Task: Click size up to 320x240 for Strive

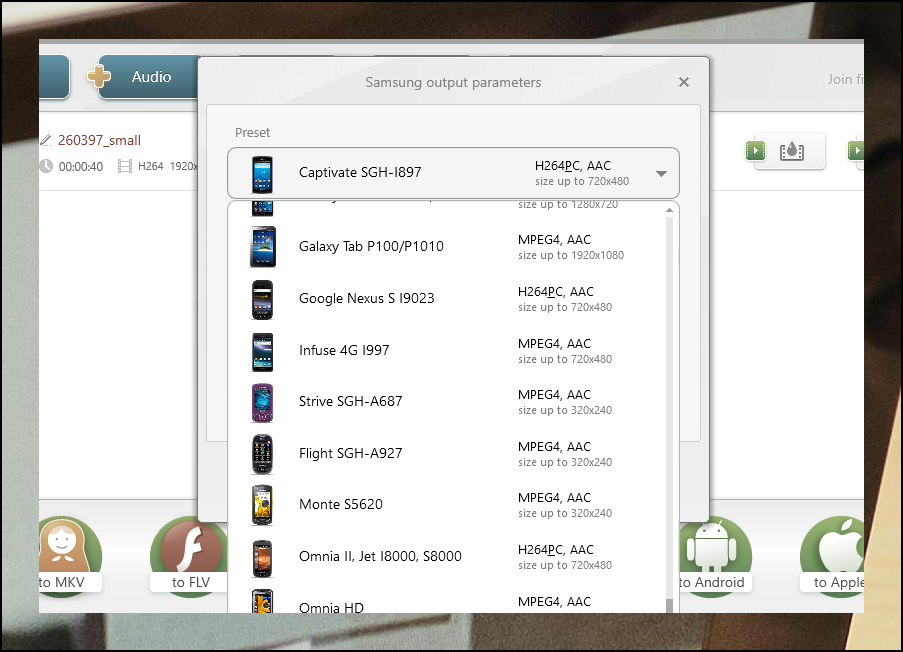Action: 564,410
